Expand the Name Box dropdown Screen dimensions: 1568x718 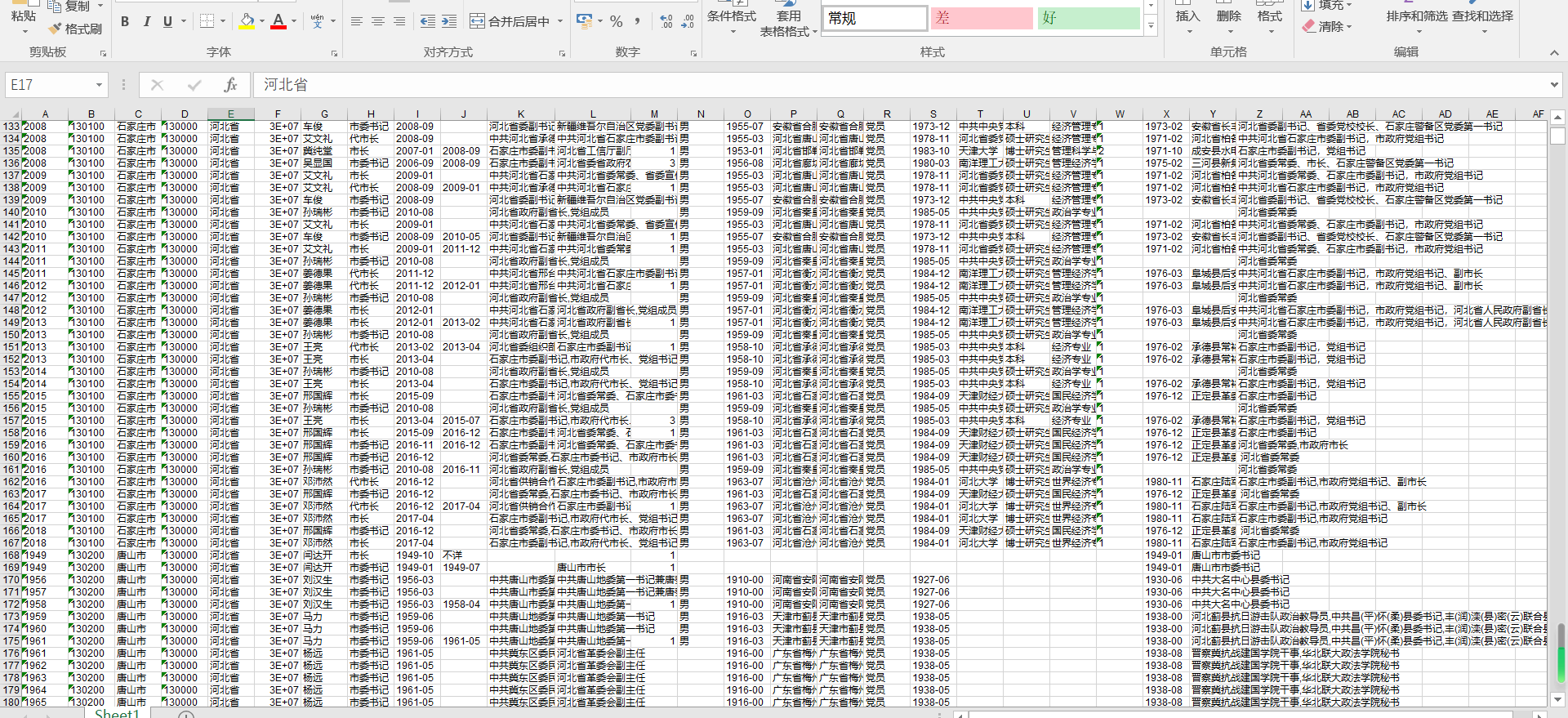pos(99,85)
